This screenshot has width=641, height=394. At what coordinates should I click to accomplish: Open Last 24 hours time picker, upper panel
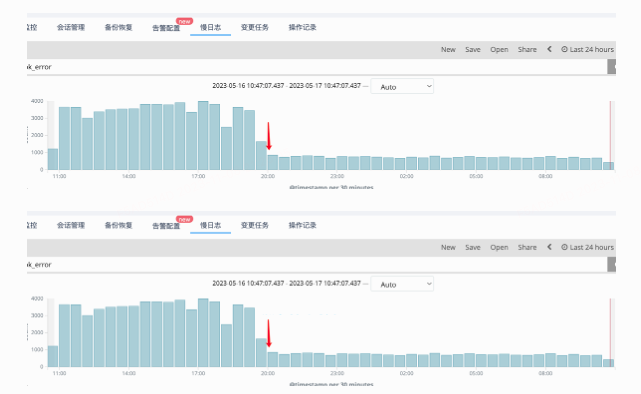pos(587,49)
